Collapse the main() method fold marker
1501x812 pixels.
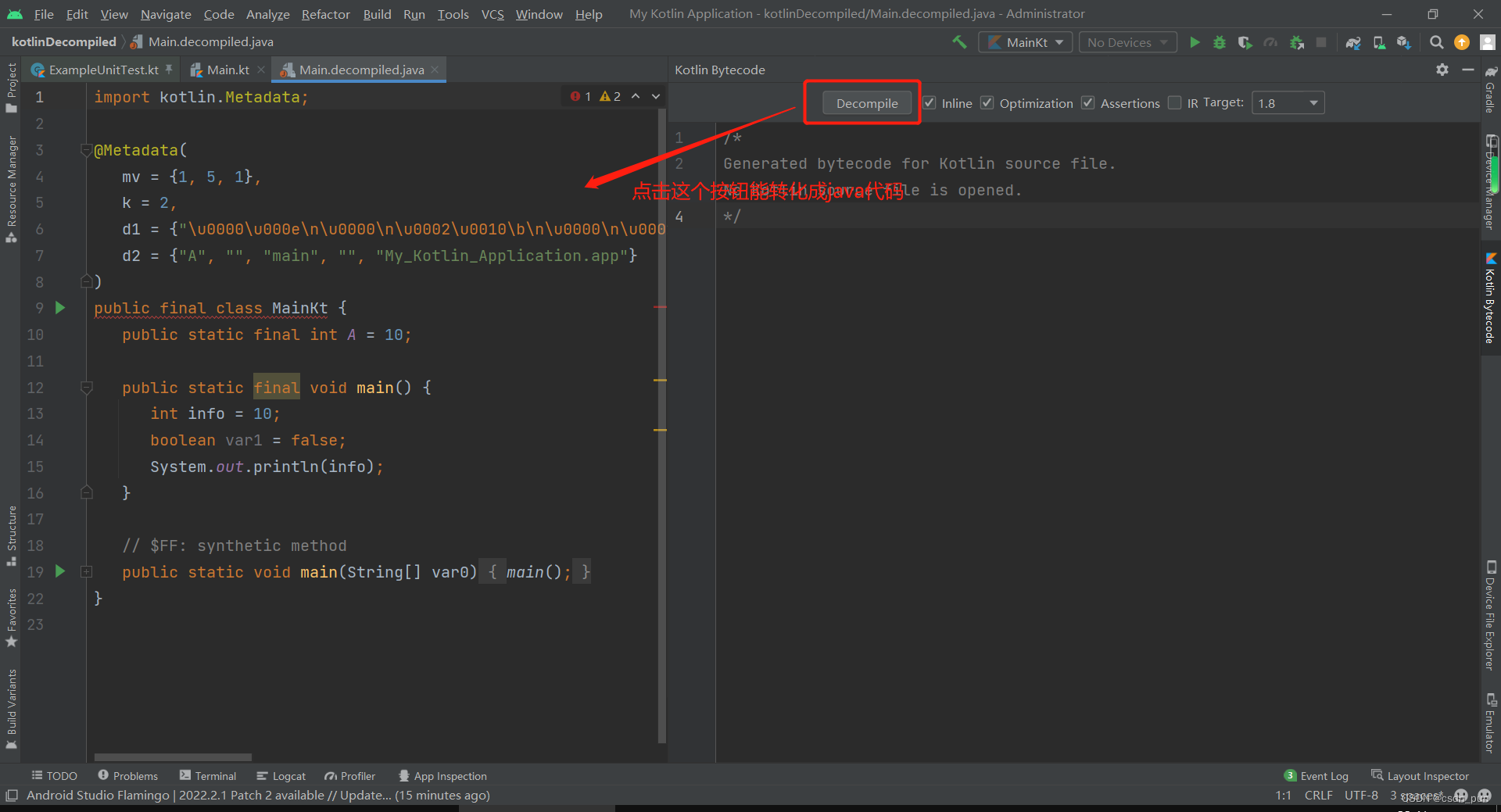(87, 387)
